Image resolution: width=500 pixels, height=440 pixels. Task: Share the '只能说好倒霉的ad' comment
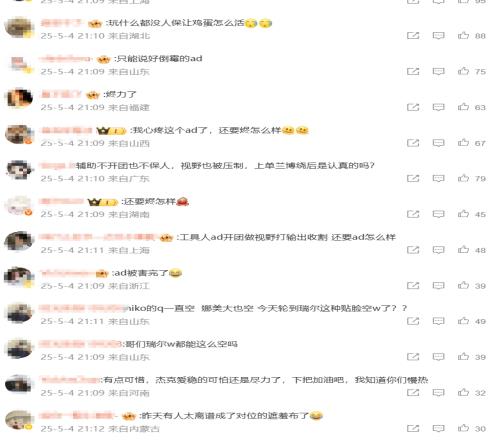pyautogui.click(x=413, y=71)
